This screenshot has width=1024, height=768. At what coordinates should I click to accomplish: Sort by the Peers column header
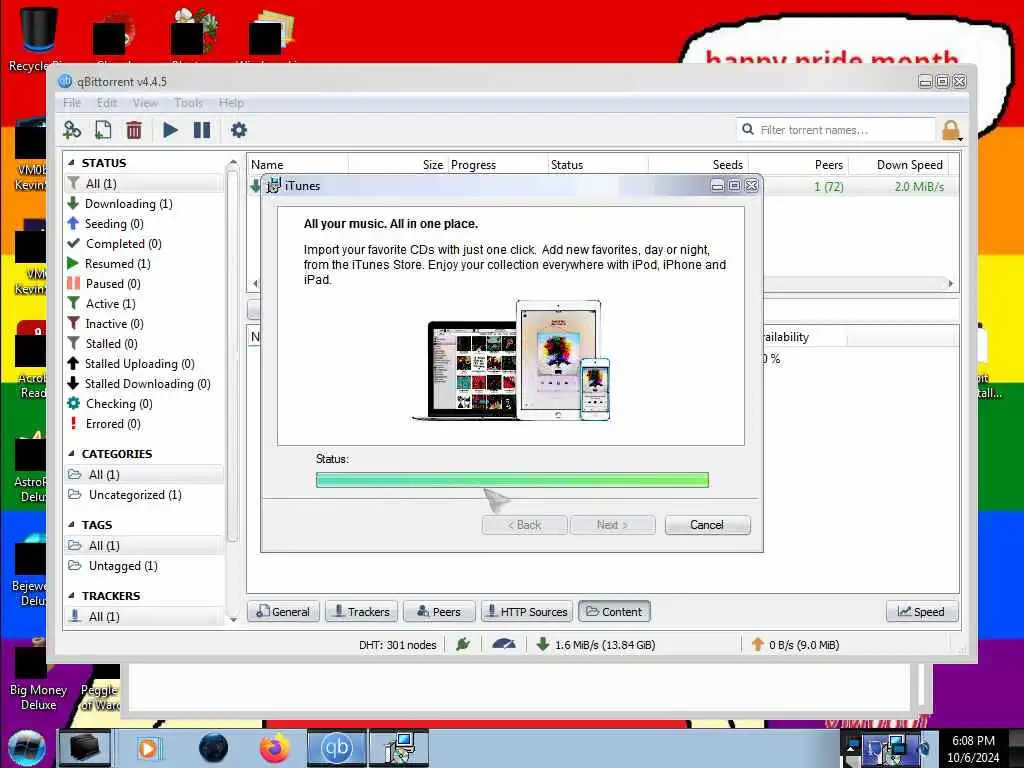(798, 165)
